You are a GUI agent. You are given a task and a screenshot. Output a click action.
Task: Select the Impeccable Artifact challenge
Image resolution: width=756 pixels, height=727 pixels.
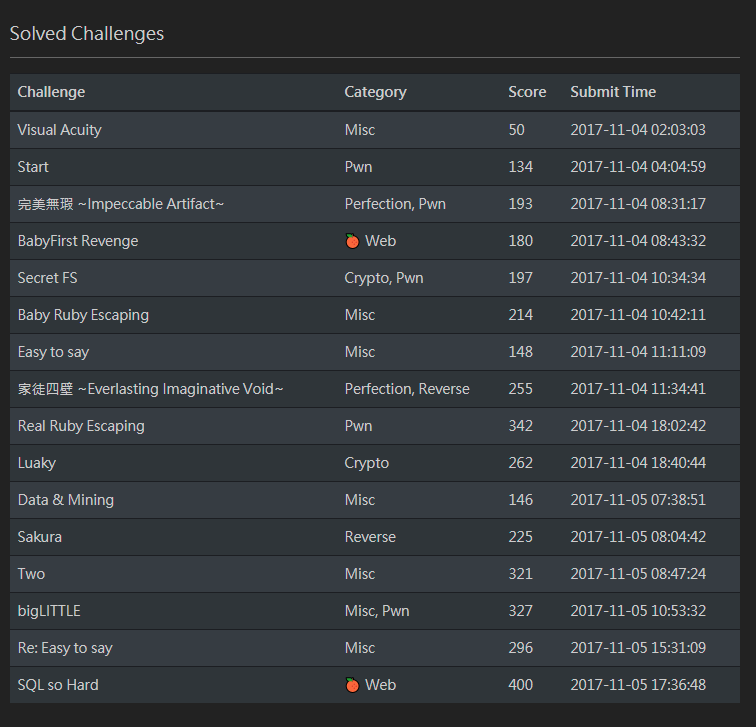point(121,204)
